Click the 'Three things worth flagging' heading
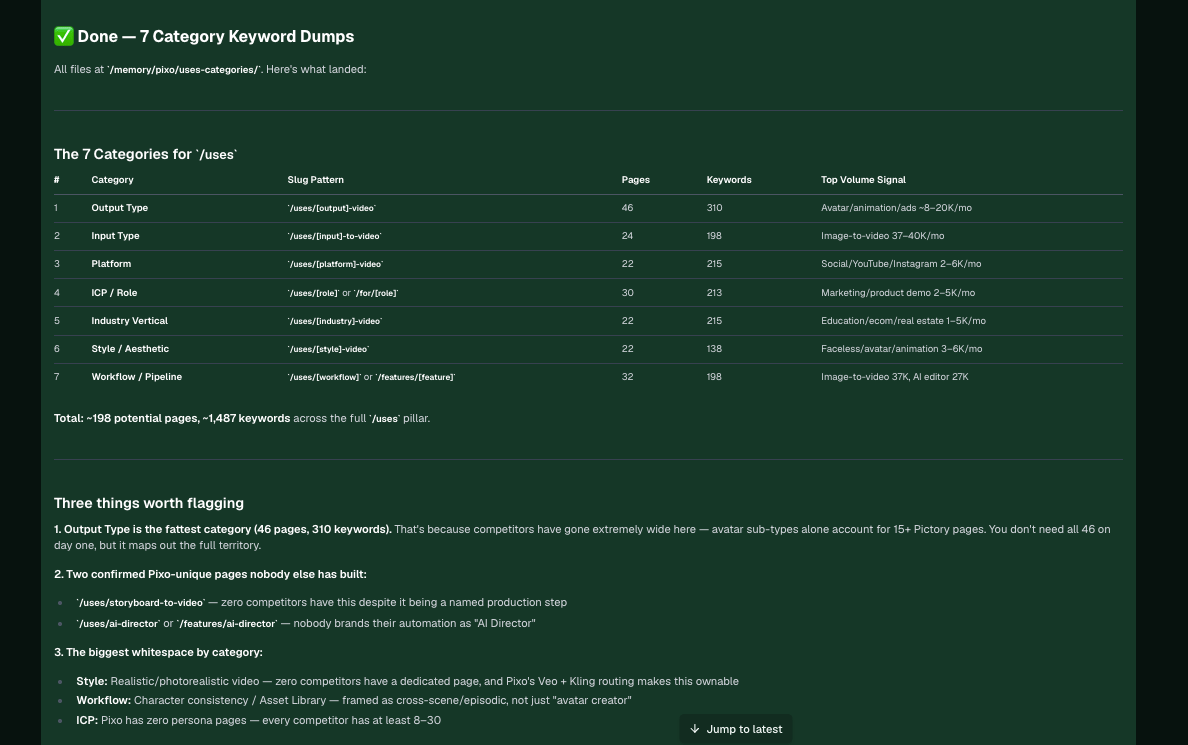This screenshot has width=1188, height=745. pos(148,503)
